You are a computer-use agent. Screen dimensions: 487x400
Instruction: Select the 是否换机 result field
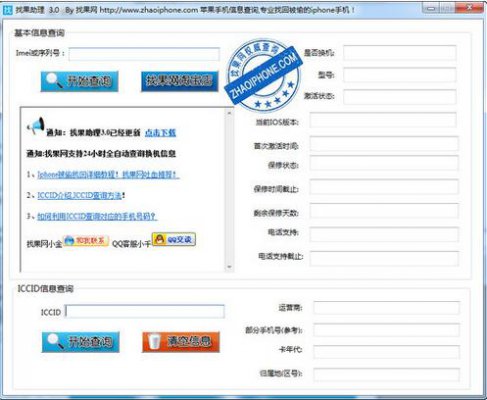click(400, 53)
